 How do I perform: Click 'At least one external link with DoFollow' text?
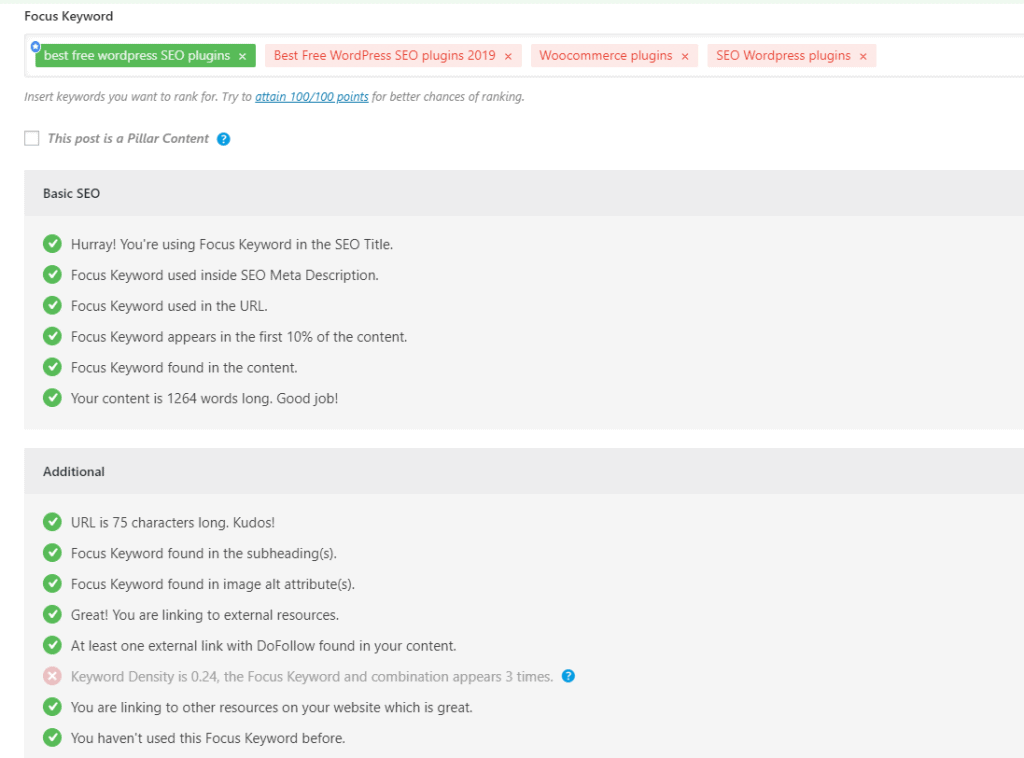pyautogui.click(x=263, y=646)
